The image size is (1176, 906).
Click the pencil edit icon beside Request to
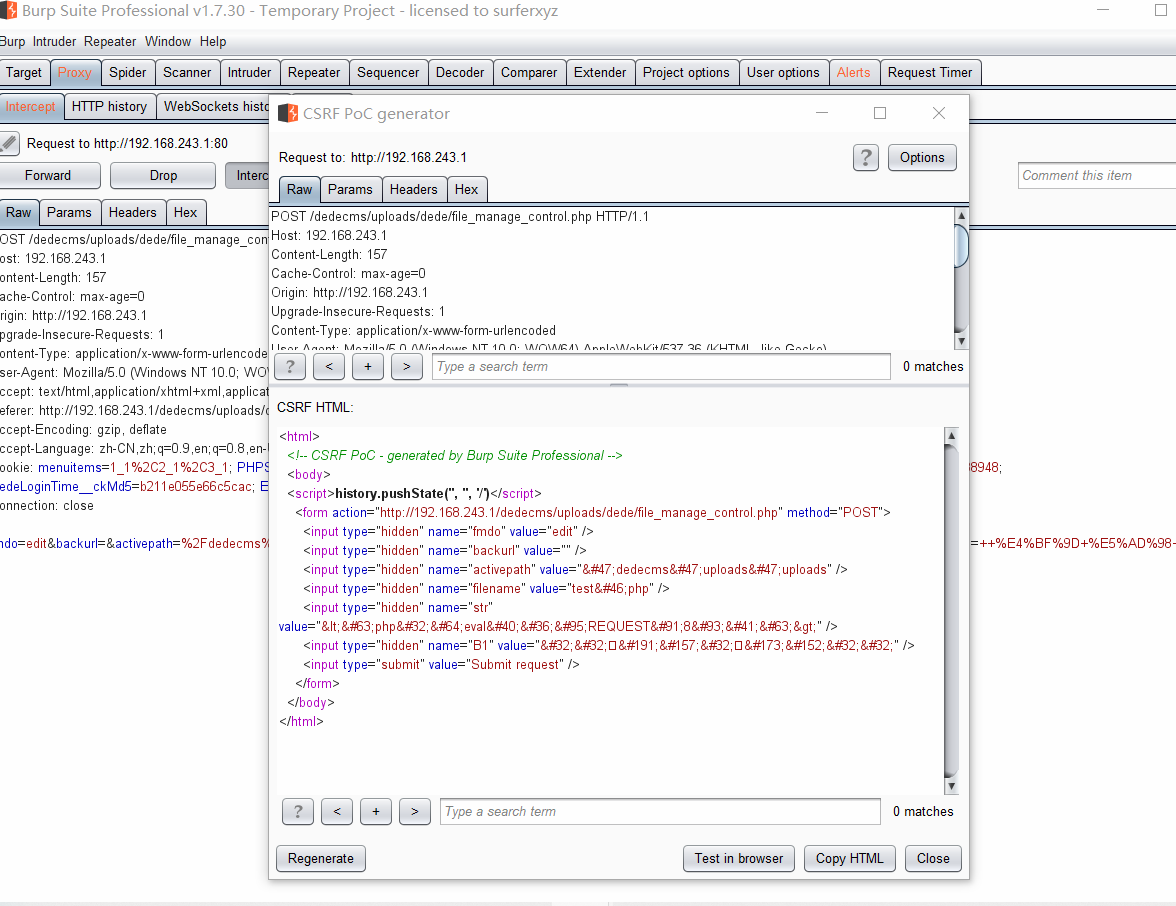click(x=9, y=142)
